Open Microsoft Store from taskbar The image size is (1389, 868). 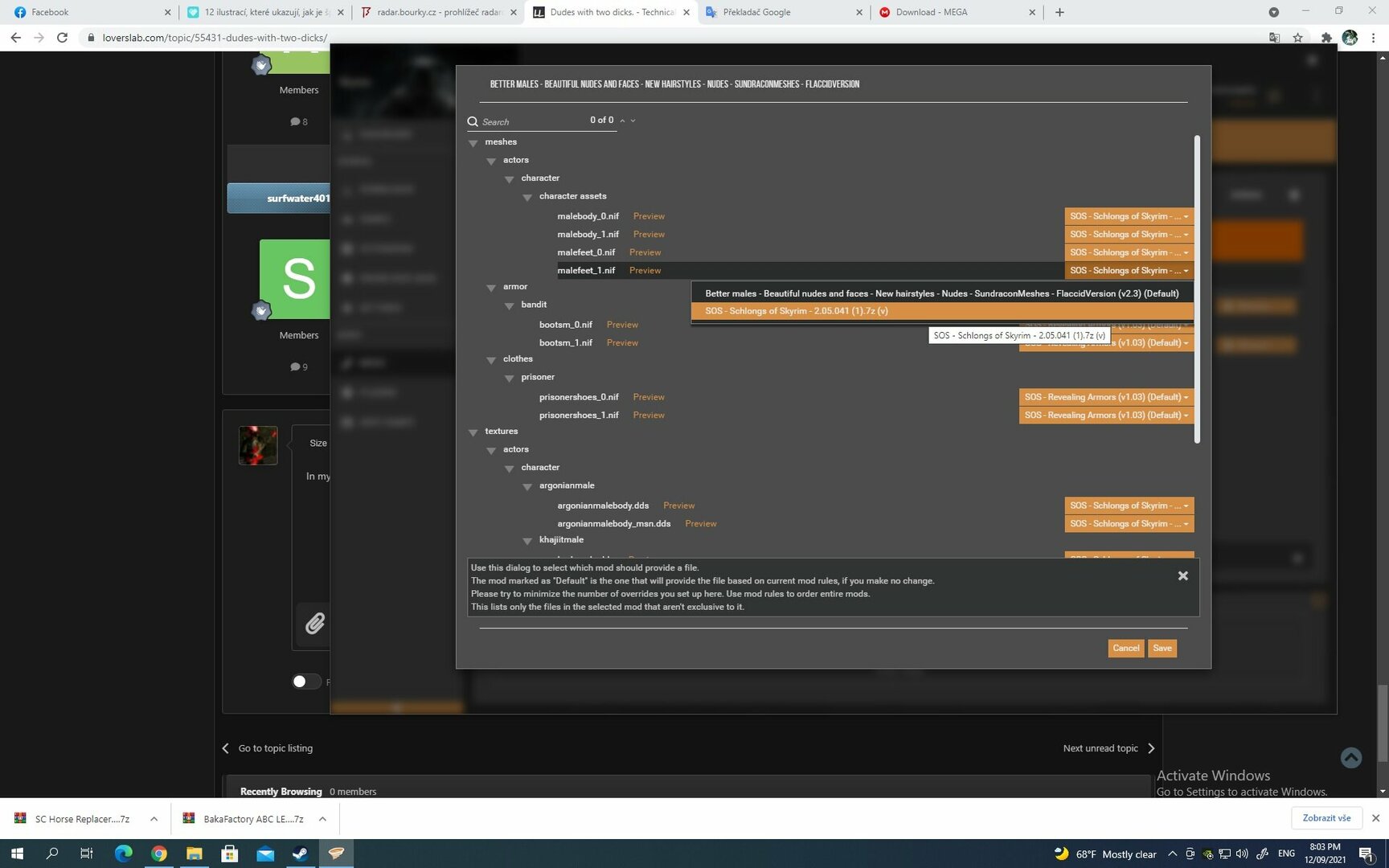click(230, 854)
